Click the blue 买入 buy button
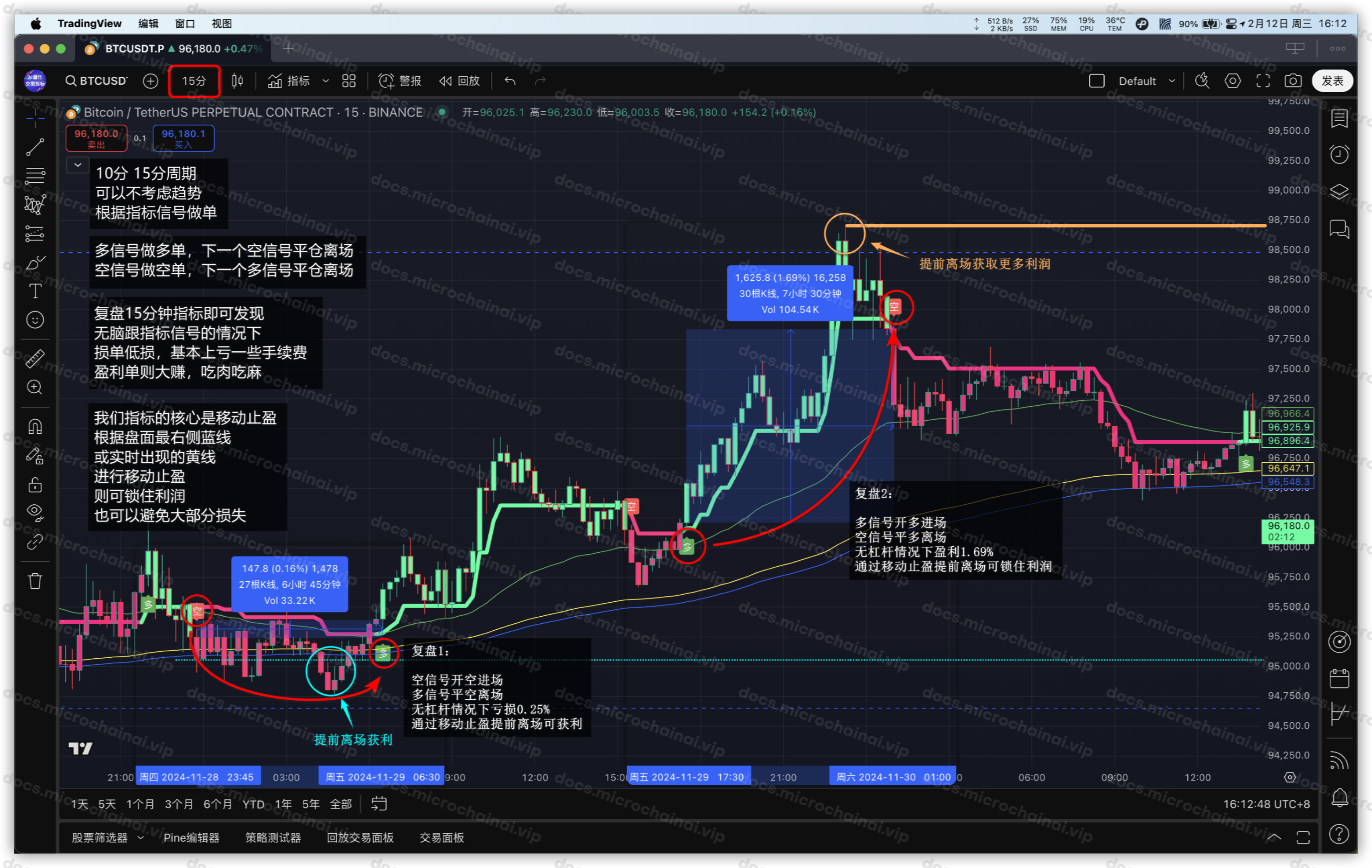 pos(183,138)
